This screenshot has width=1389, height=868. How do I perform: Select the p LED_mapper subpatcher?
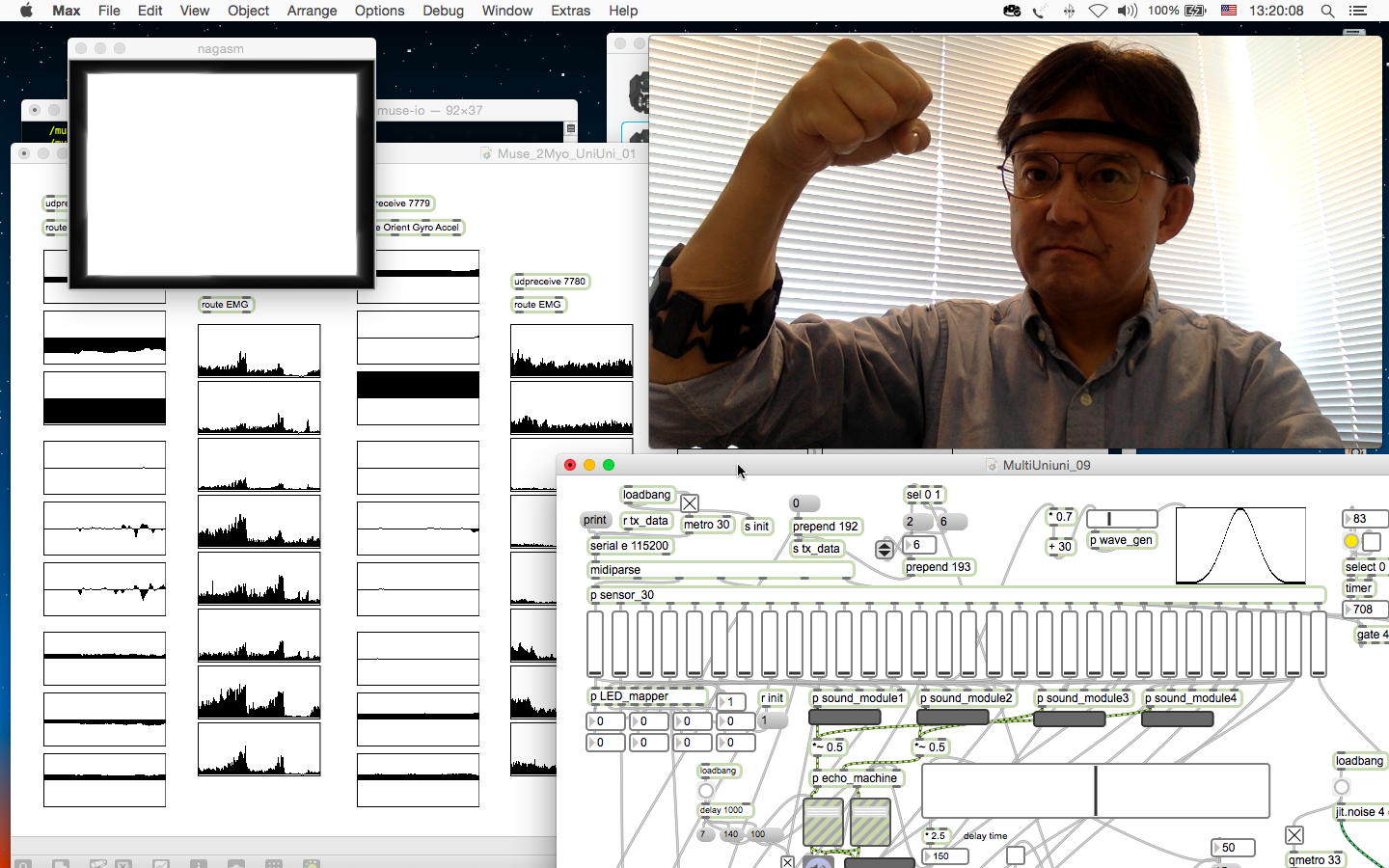coord(647,696)
